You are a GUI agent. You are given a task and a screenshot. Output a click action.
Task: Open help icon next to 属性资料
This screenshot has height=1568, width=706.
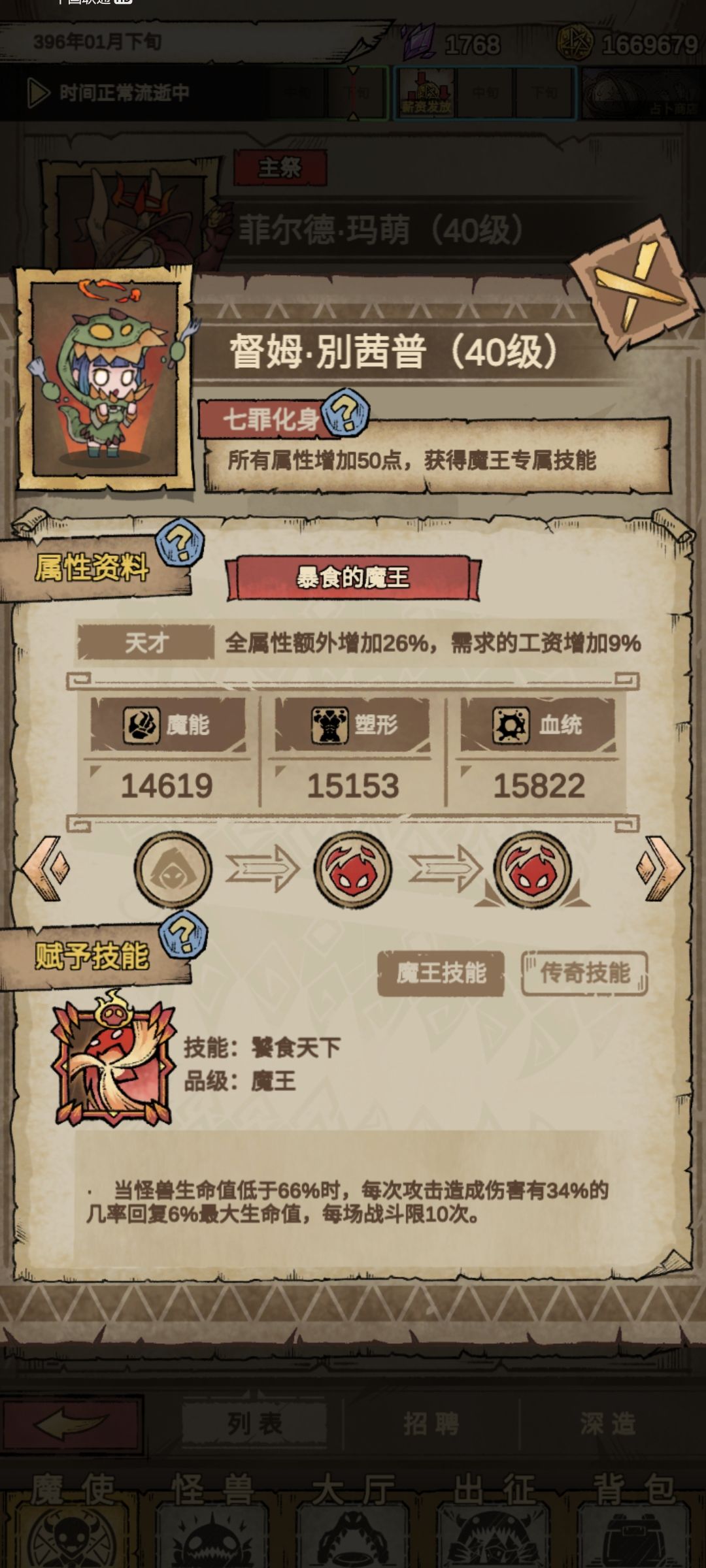tap(180, 542)
